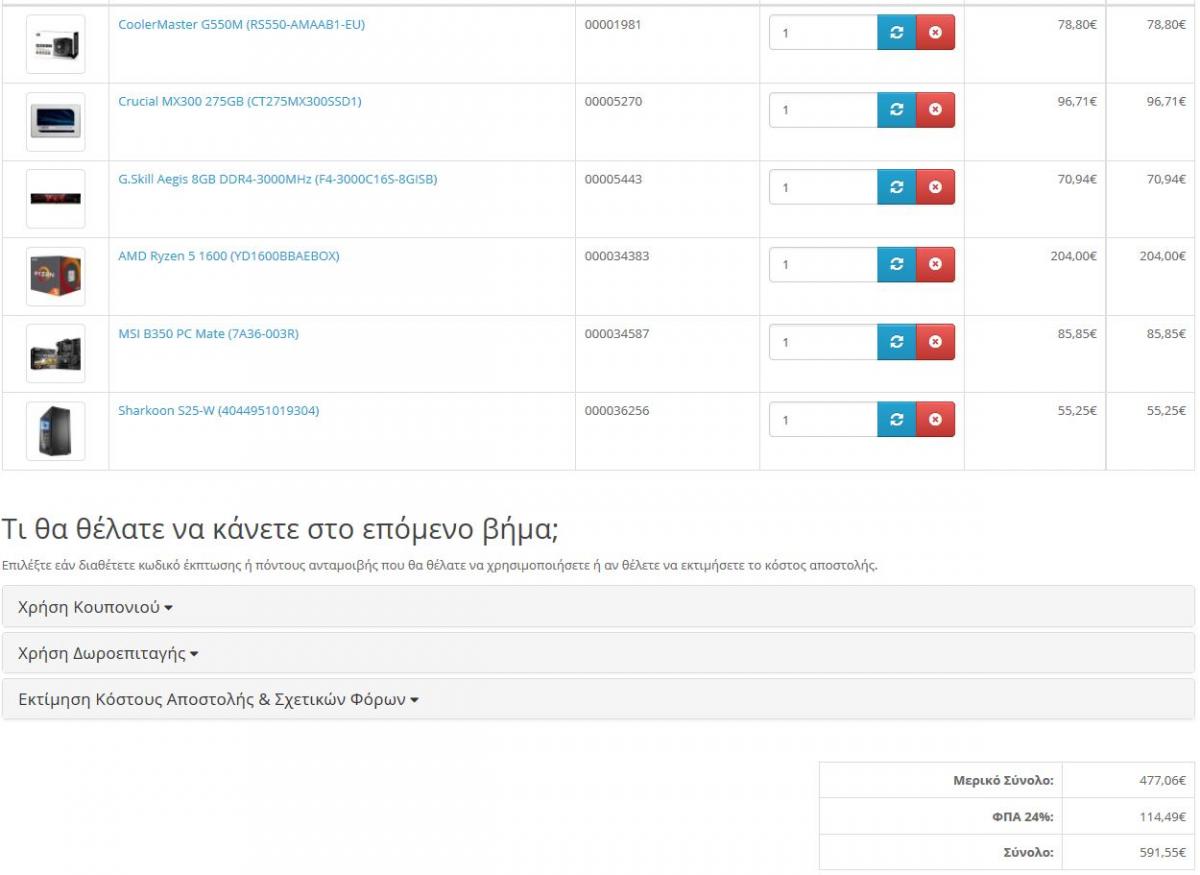Open AMD Ryzen 5 1600 thumbnail image
The height and width of the screenshot is (875, 1200).
(56, 276)
